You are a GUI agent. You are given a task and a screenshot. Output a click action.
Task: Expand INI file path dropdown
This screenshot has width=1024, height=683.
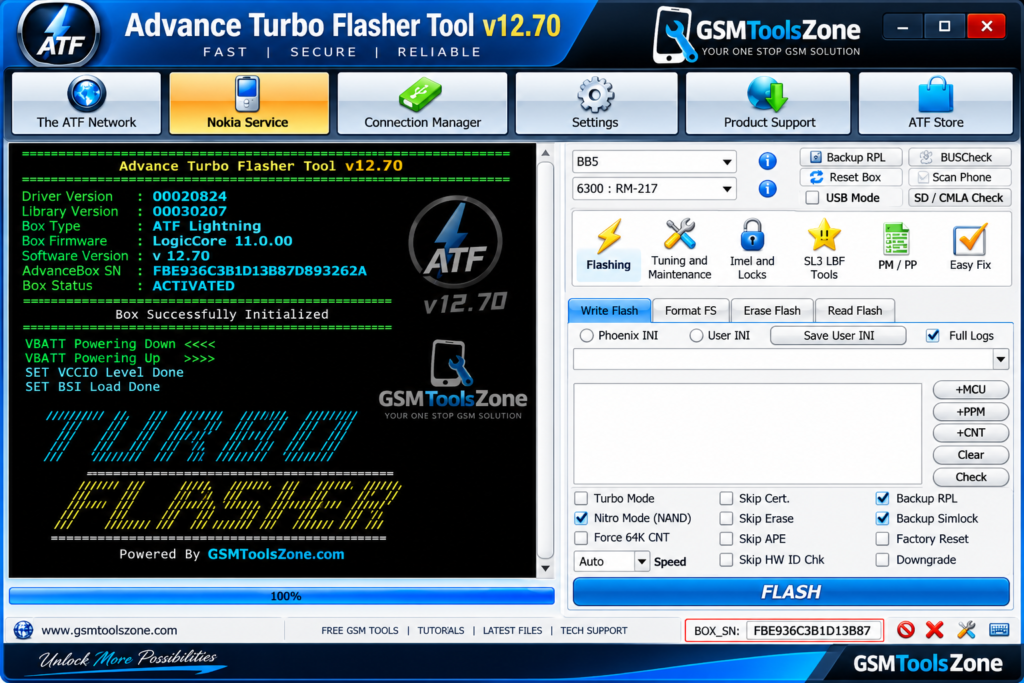point(1000,359)
